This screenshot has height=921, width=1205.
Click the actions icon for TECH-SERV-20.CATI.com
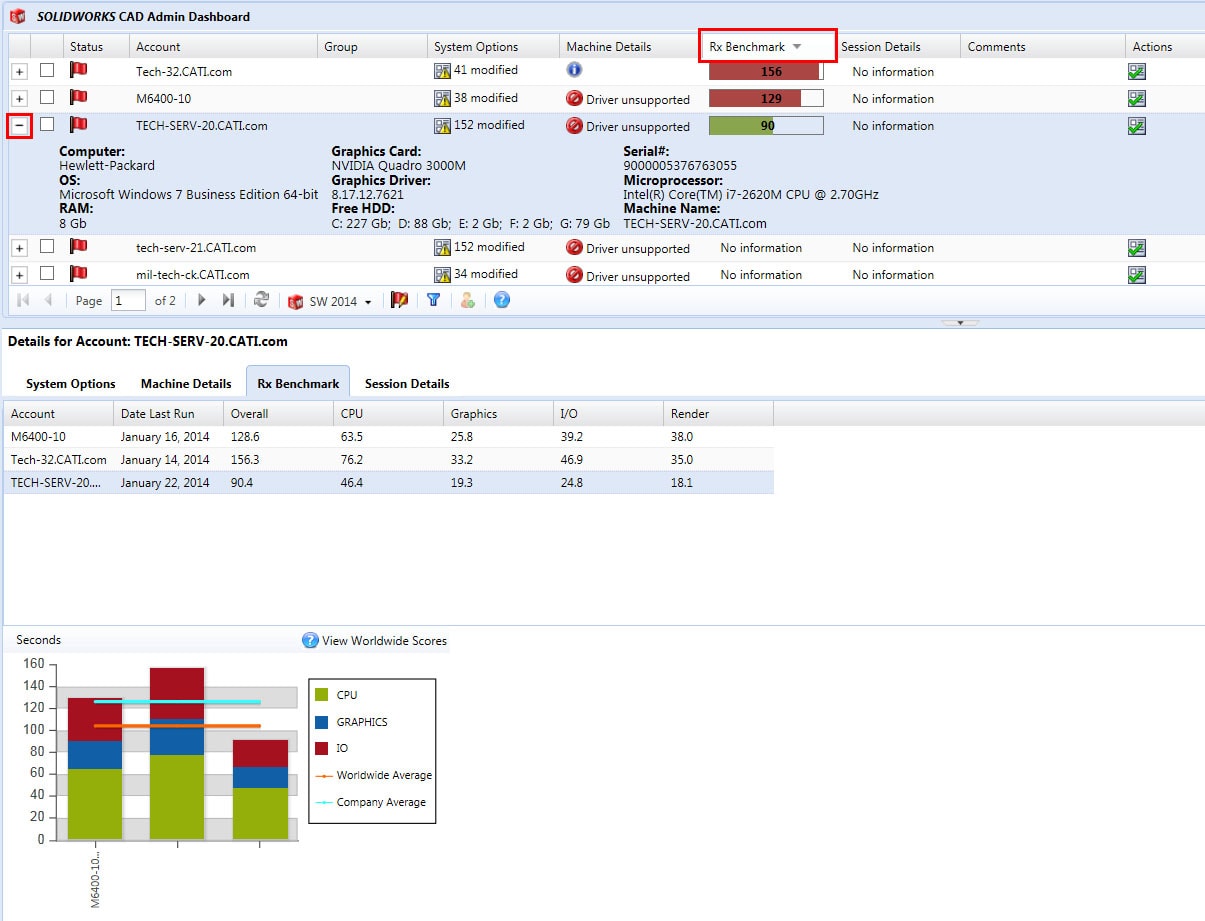click(1136, 125)
